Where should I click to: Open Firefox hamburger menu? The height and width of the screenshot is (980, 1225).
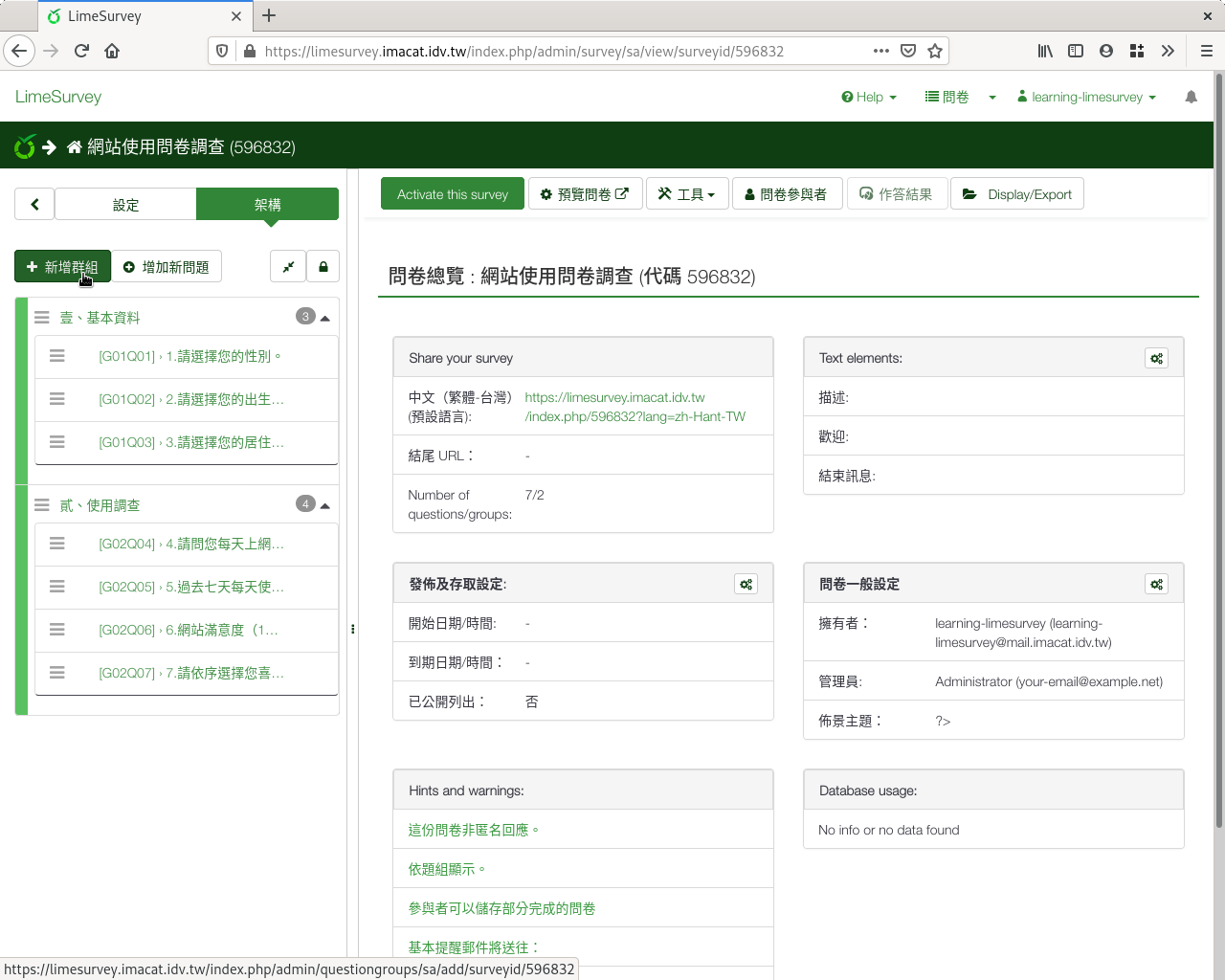coord(1207,51)
